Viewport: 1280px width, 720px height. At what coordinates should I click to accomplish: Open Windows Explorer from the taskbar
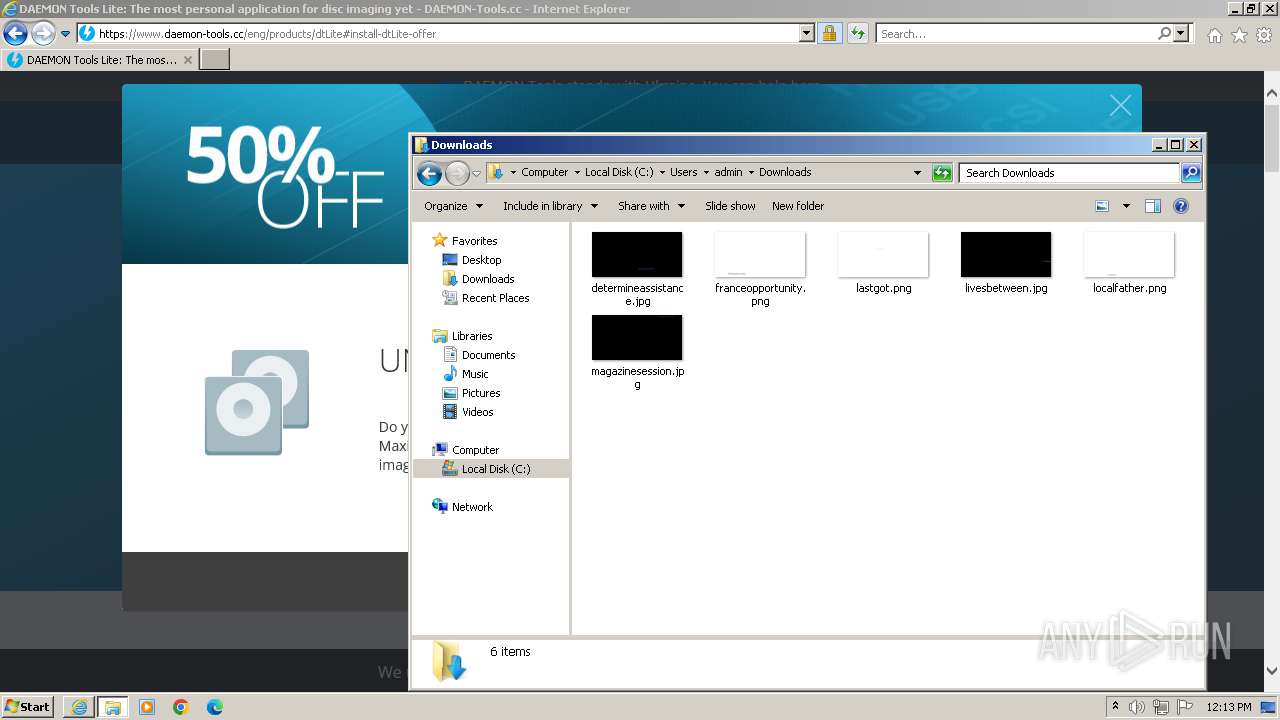[x=113, y=707]
